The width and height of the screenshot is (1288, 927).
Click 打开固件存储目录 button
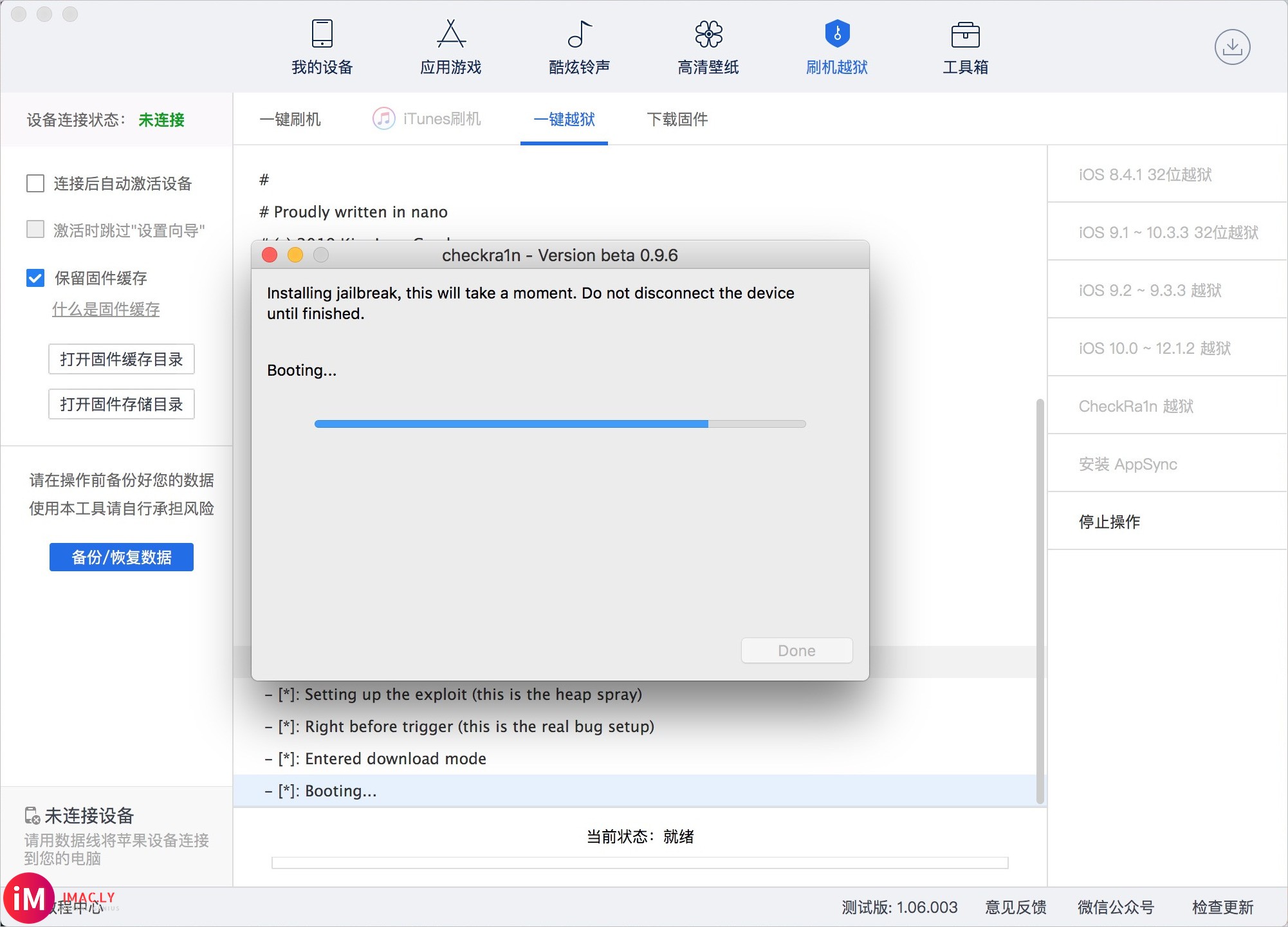(122, 404)
